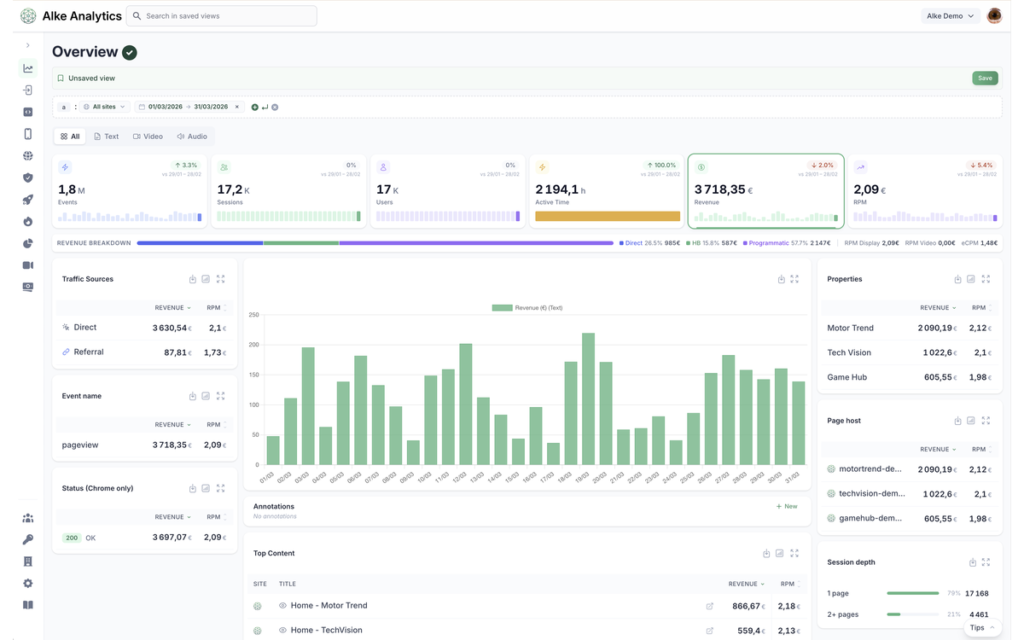This screenshot has height=640, width=1024.
Task: Switch to the Text content tab
Action: coord(106,136)
